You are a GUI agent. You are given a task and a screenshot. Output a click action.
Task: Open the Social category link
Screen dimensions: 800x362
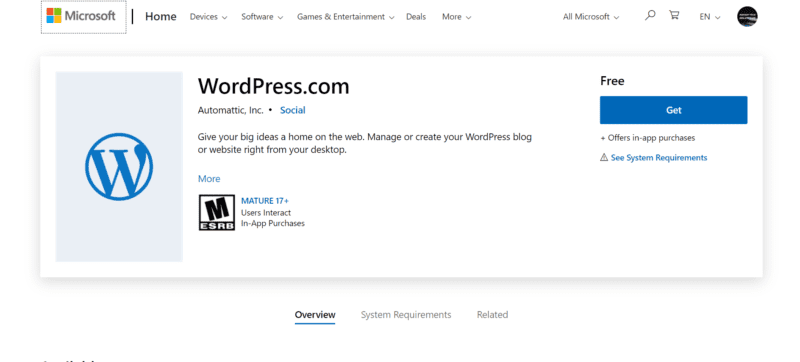point(293,110)
